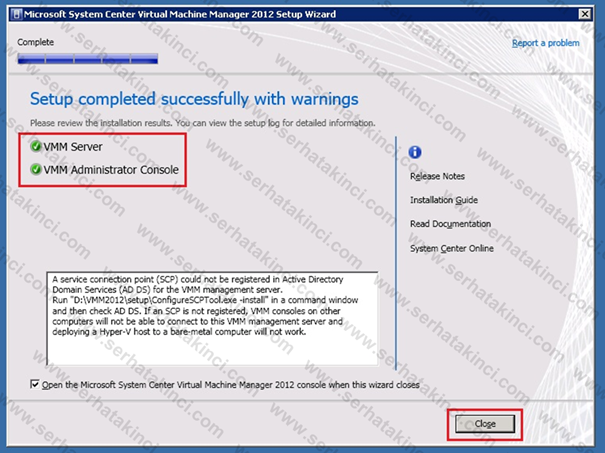605x453 pixels.
Task: Click the Please review the installation results text
Action: pos(203,123)
